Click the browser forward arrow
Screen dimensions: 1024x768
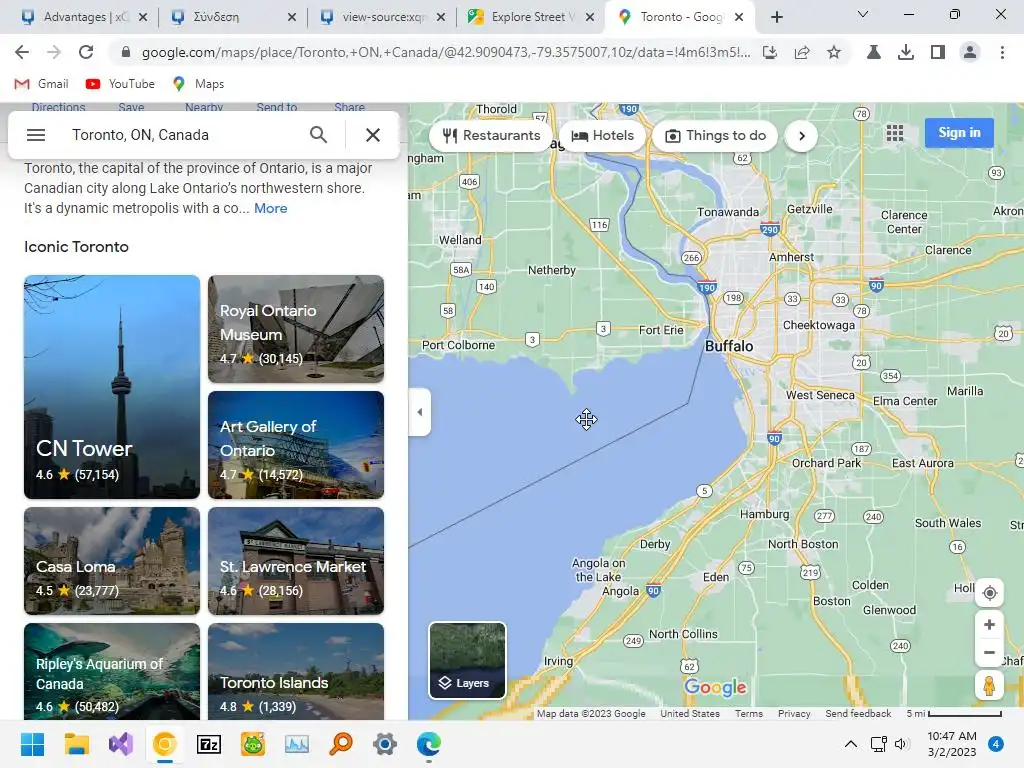tap(54, 52)
